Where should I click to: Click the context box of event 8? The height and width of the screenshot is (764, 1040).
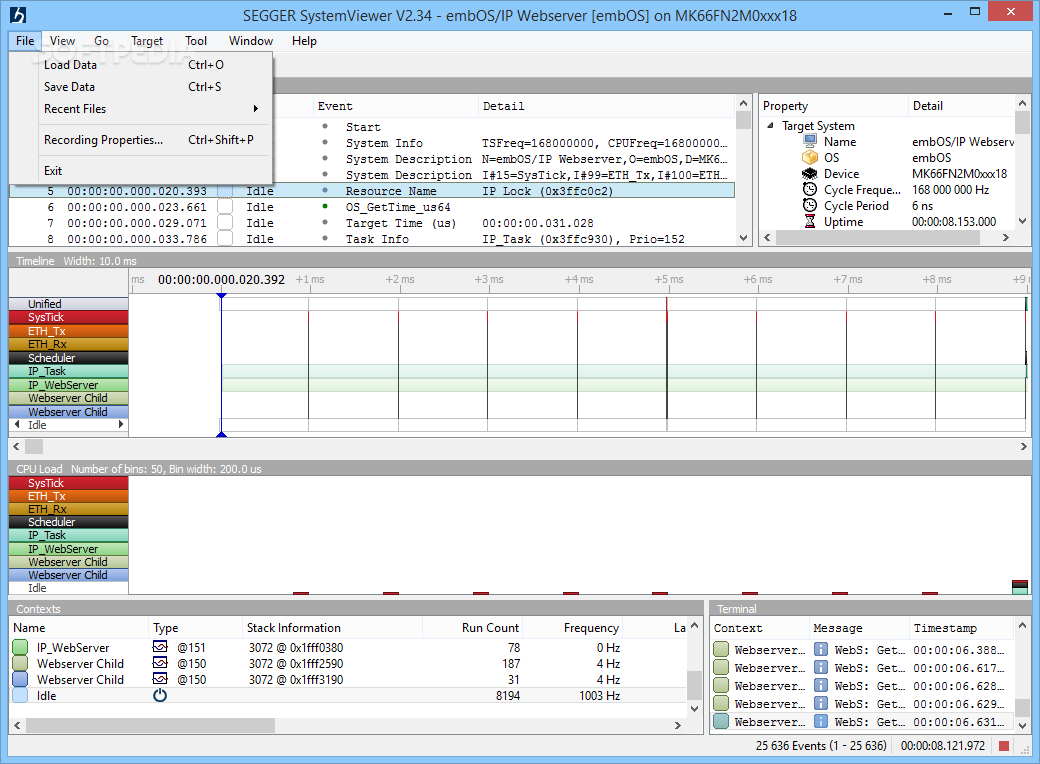click(225, 239)
